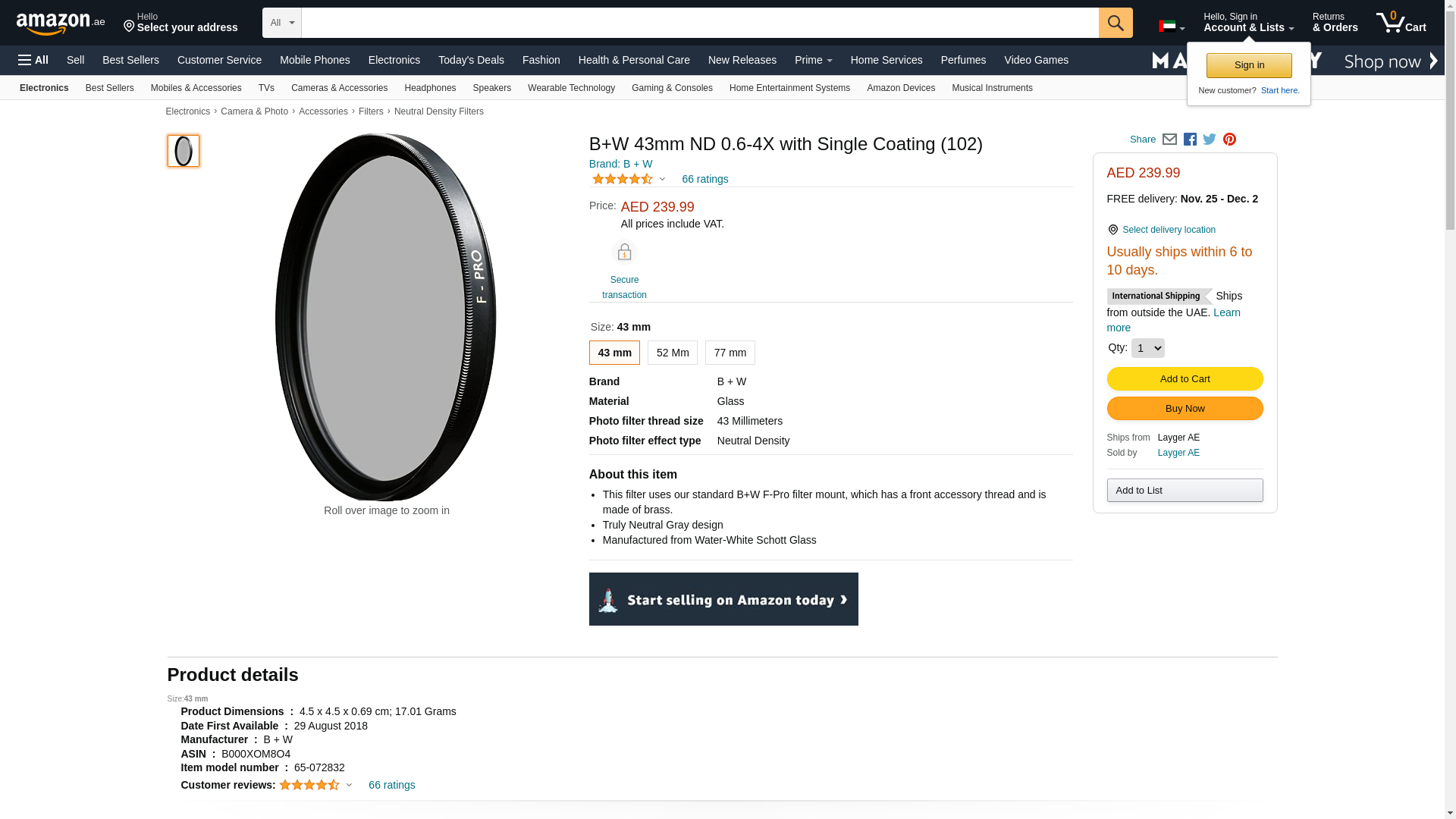
Task: Focus the Amazon search text field
Action: pos(699,23)
